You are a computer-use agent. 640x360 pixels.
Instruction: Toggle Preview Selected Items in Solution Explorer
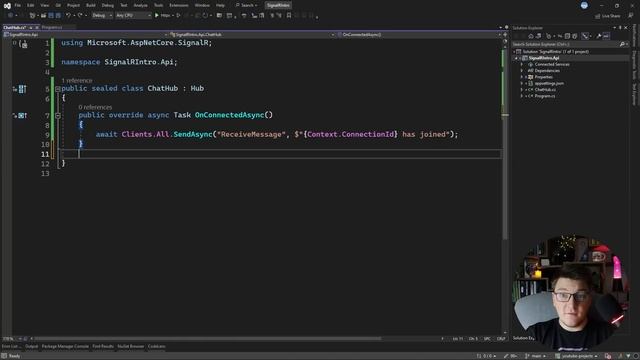607,36
